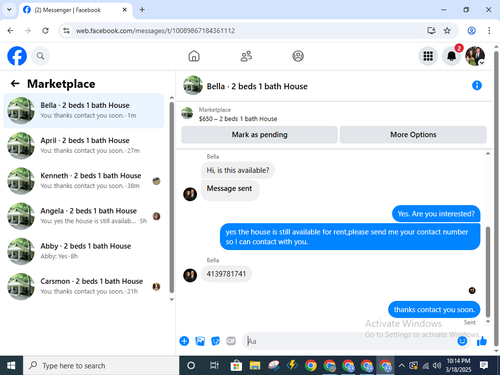The height and width of the screenshot is (375, 500).
Task: Choose a GIF in the composer
Action: [x=231, y=341]
